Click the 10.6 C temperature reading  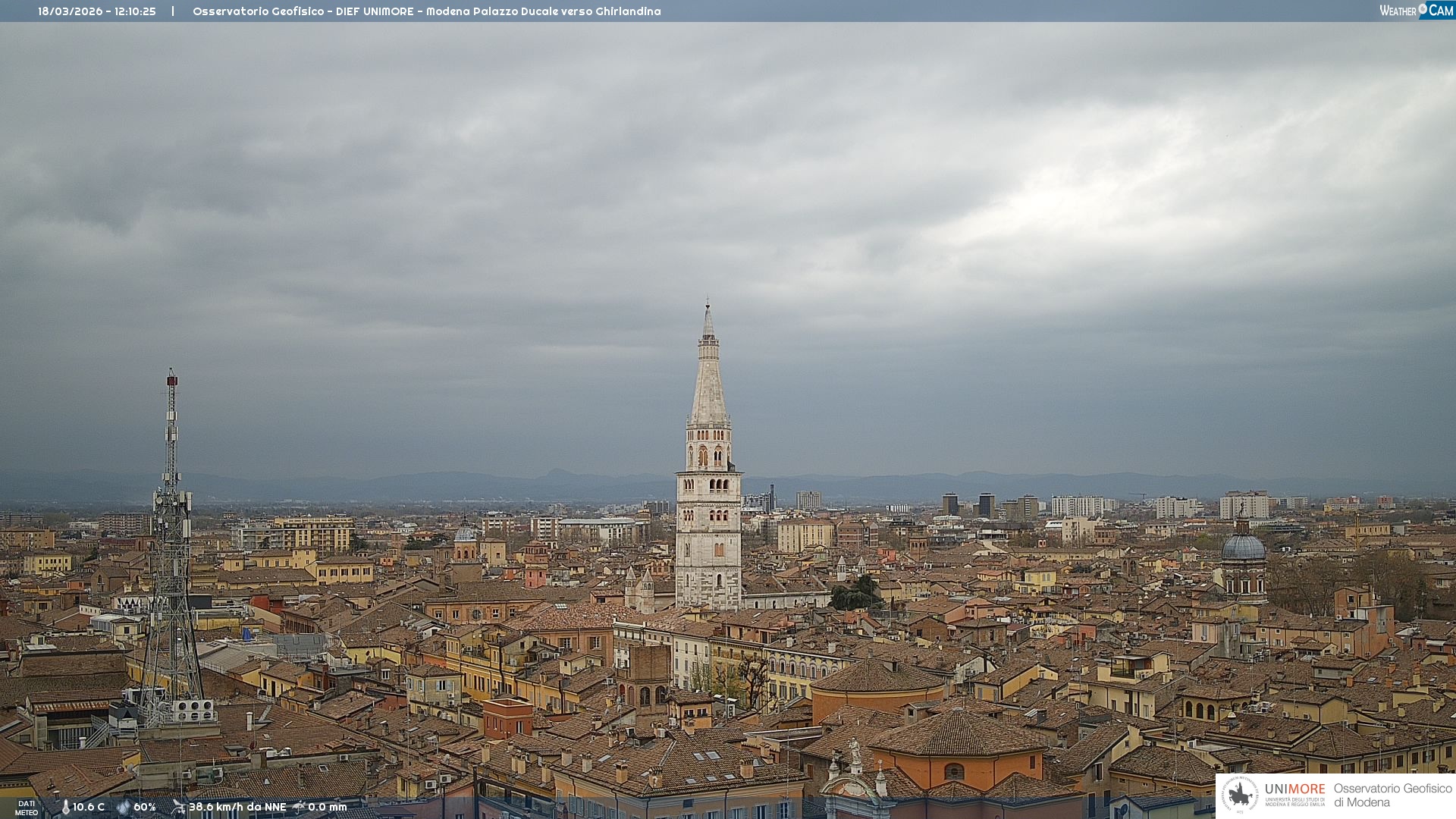(x=89, y=807)
